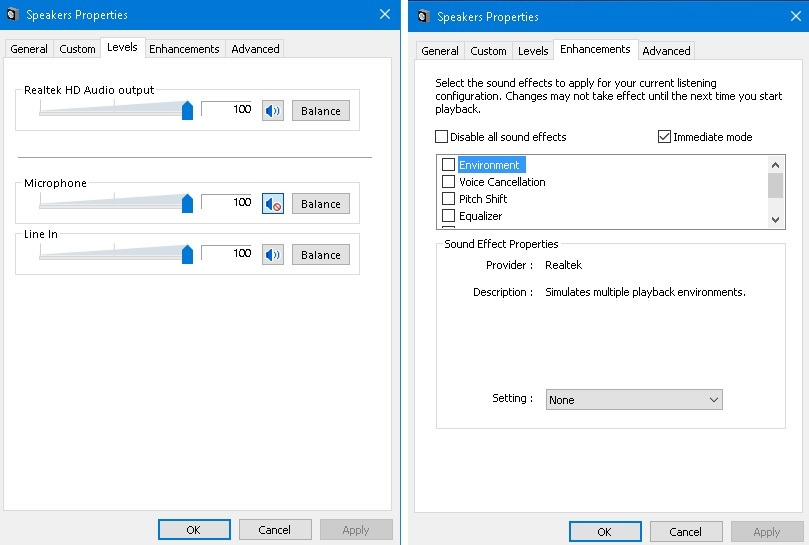Click the up arrow of the effects list scrollbar

click(776, 164)
